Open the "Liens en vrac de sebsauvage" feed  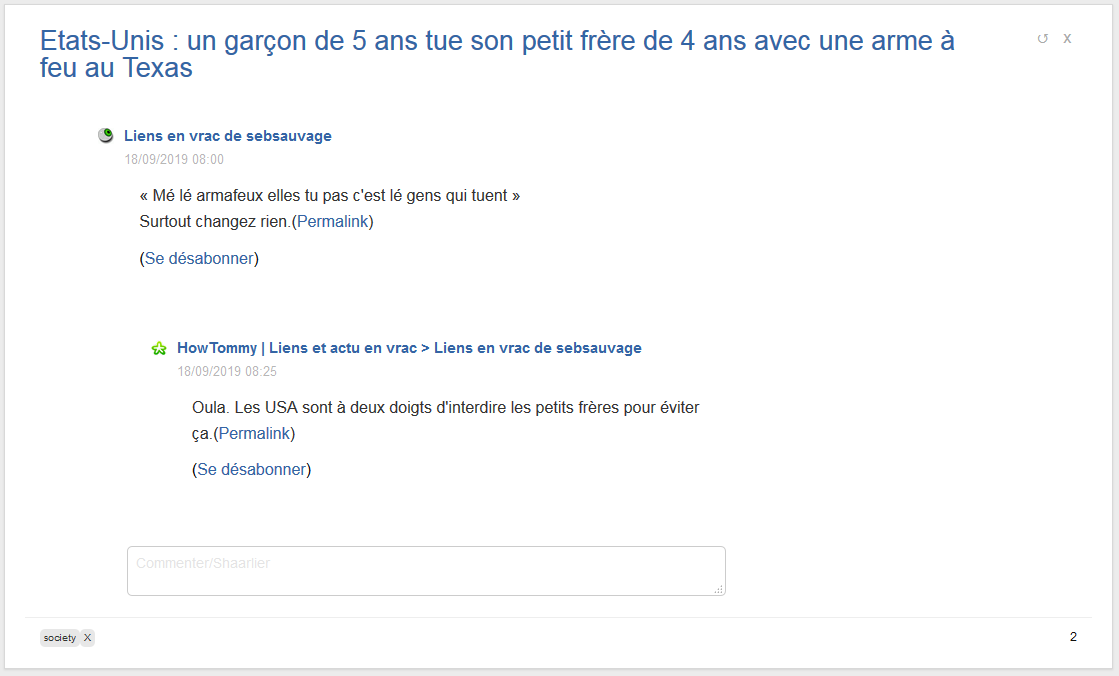point(228,136)
